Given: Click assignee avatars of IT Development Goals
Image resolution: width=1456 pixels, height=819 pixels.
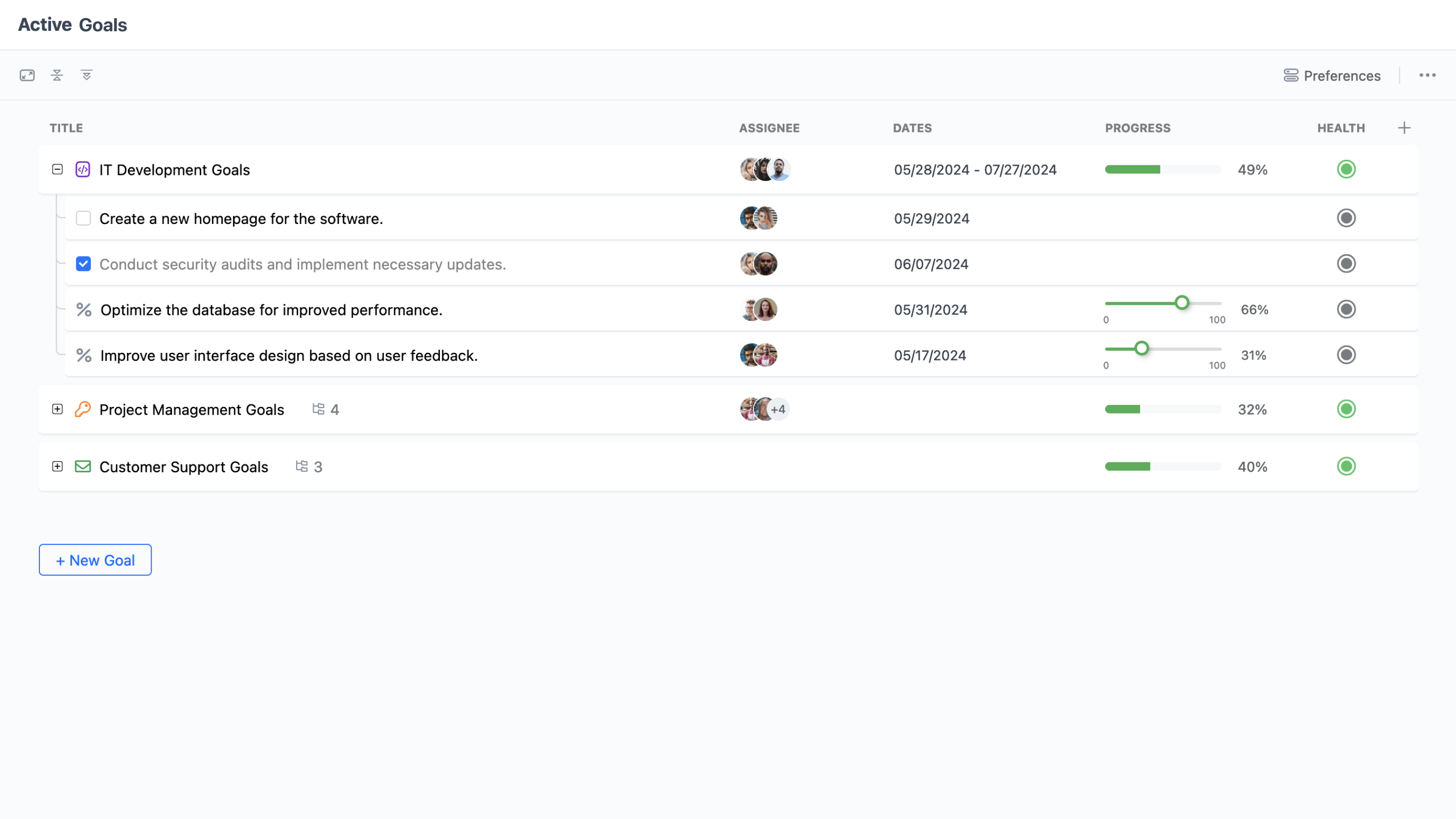Looking at the screenshot, I should click(x=765, y=169).
